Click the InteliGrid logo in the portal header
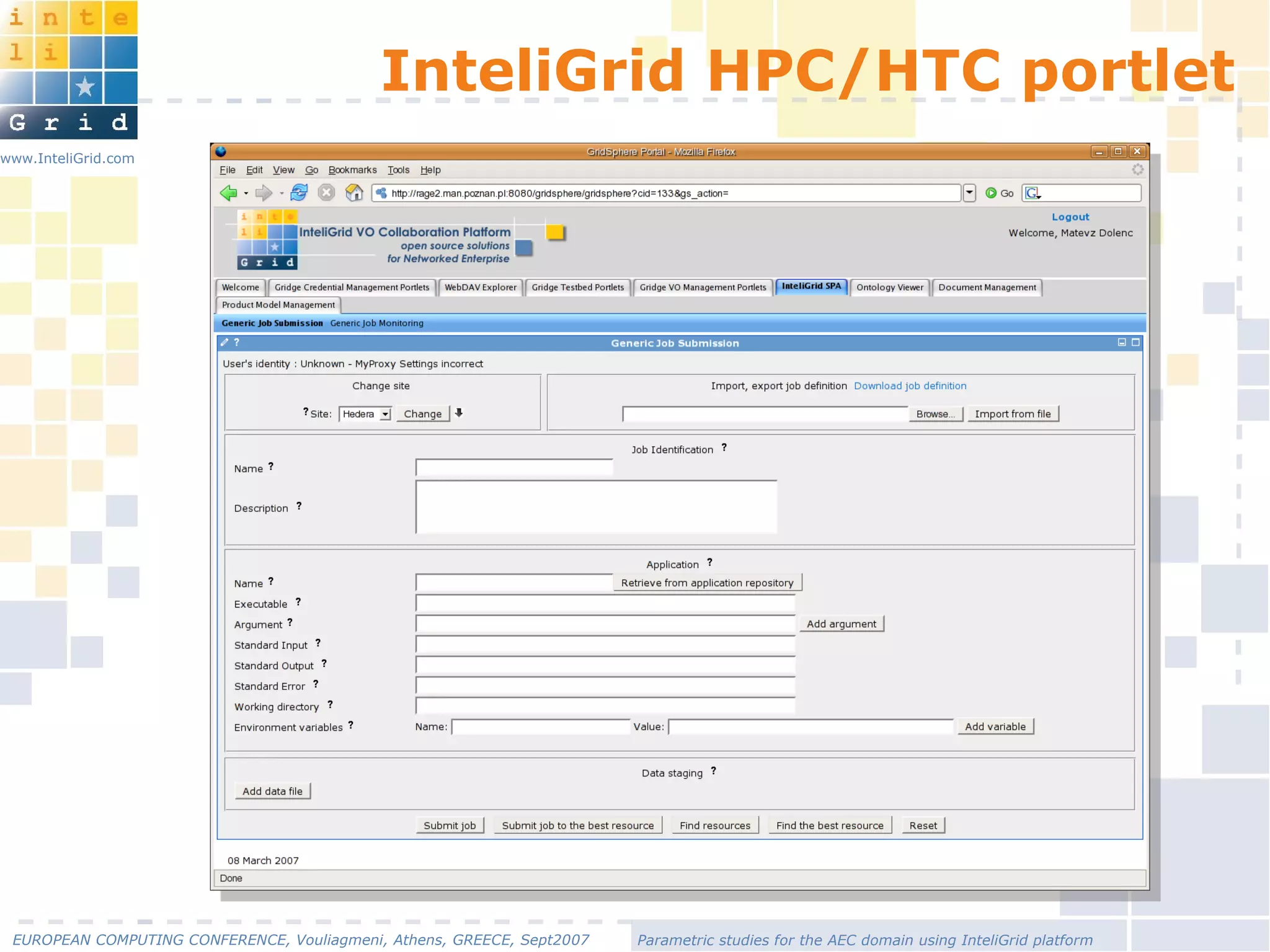The height and width of the screenshot is (952, 1270). pos(267,240)
